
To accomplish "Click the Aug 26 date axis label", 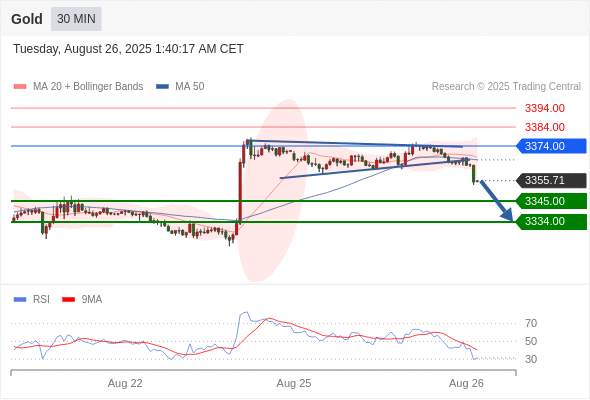I will [466, 383].
